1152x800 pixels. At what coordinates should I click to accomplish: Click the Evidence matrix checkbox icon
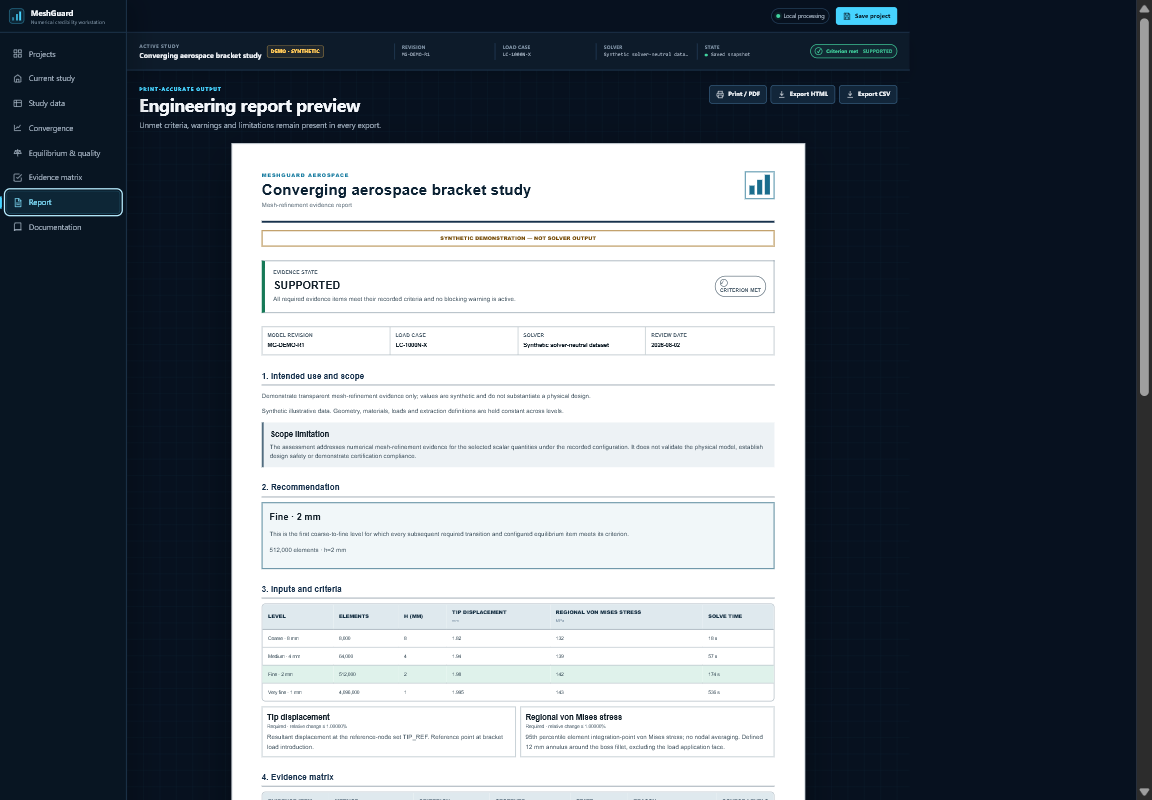(18, 177)
